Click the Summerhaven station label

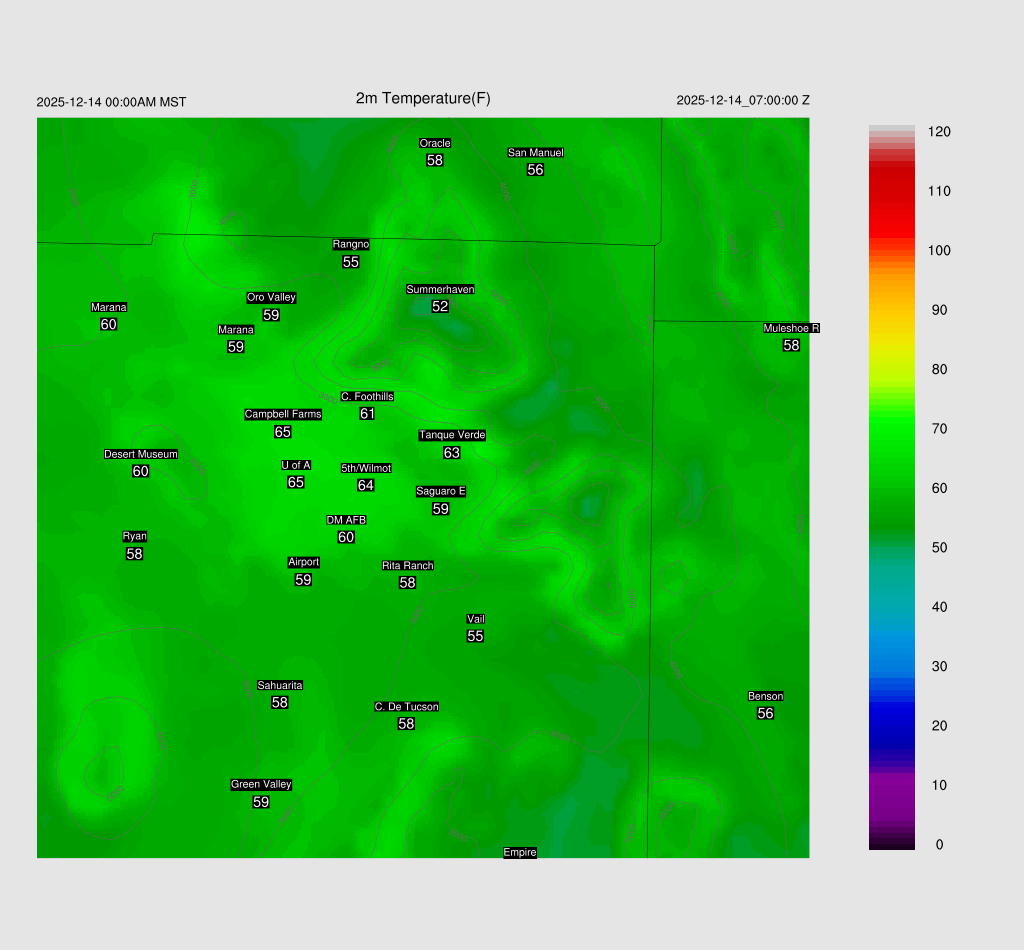tap(440, 290)
